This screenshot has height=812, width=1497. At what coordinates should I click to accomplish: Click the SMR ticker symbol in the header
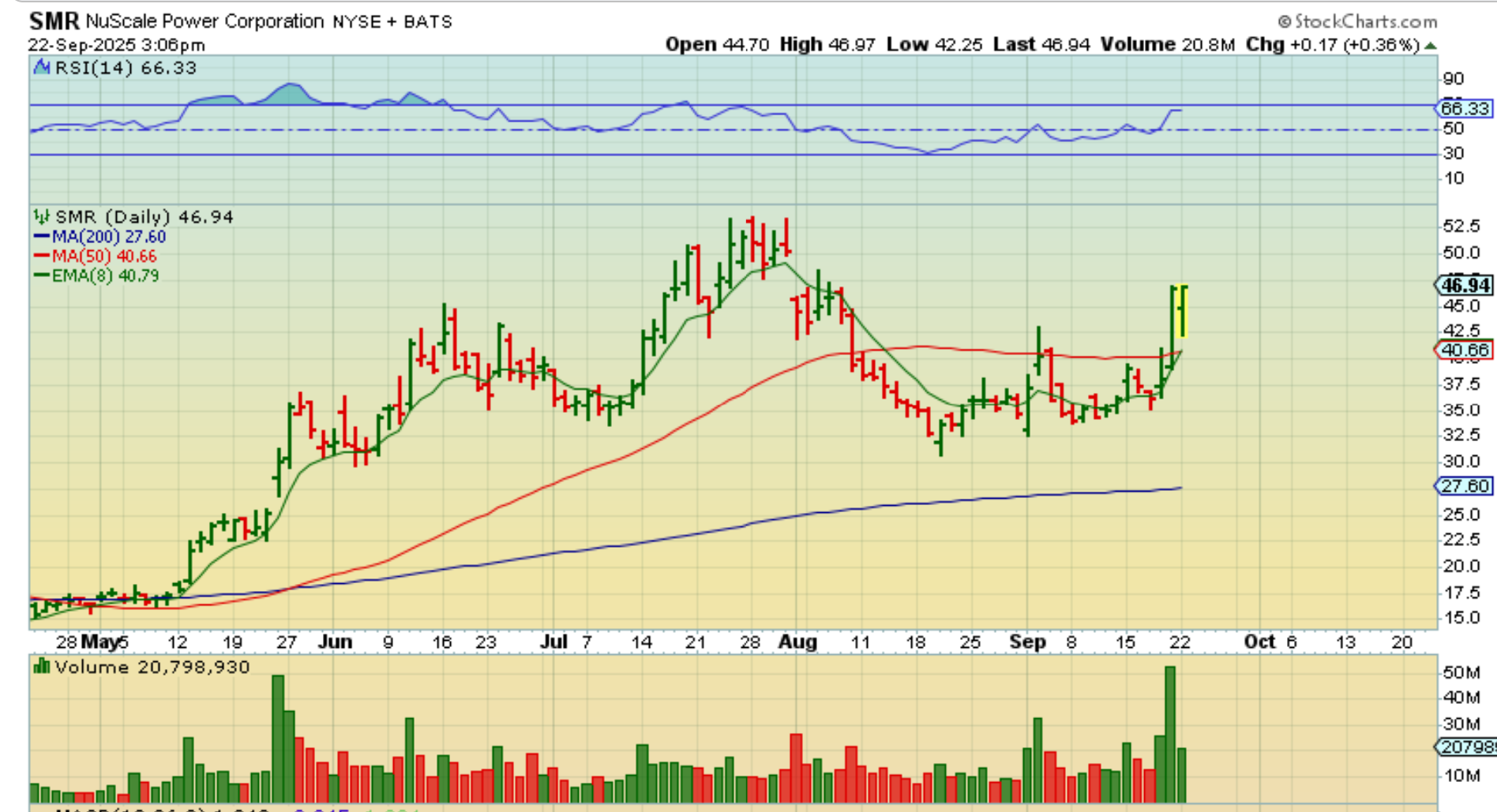pyautogui.click(x=54, y=21)
